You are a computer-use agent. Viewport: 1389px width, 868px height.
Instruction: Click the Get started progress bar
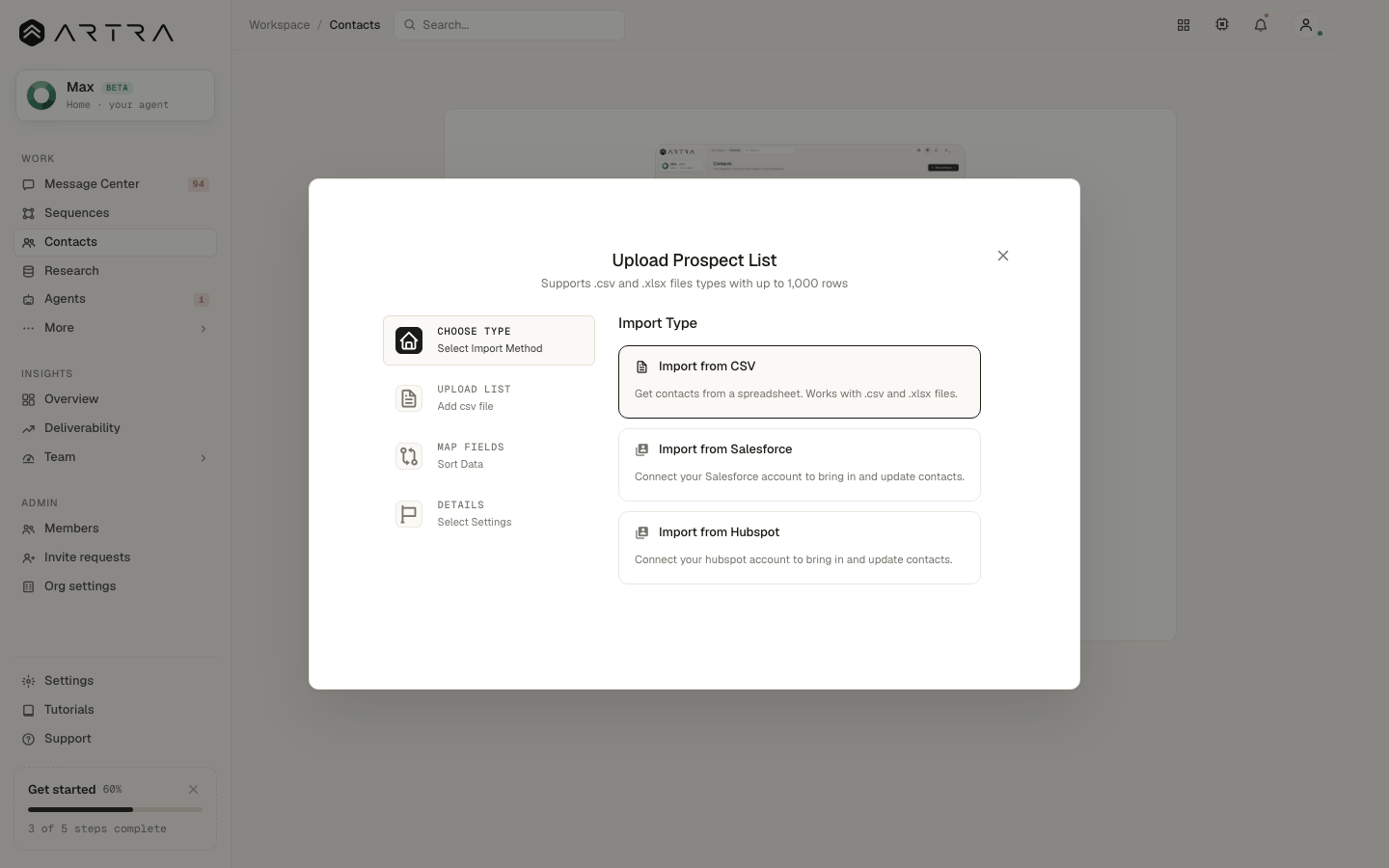(115, 809)
